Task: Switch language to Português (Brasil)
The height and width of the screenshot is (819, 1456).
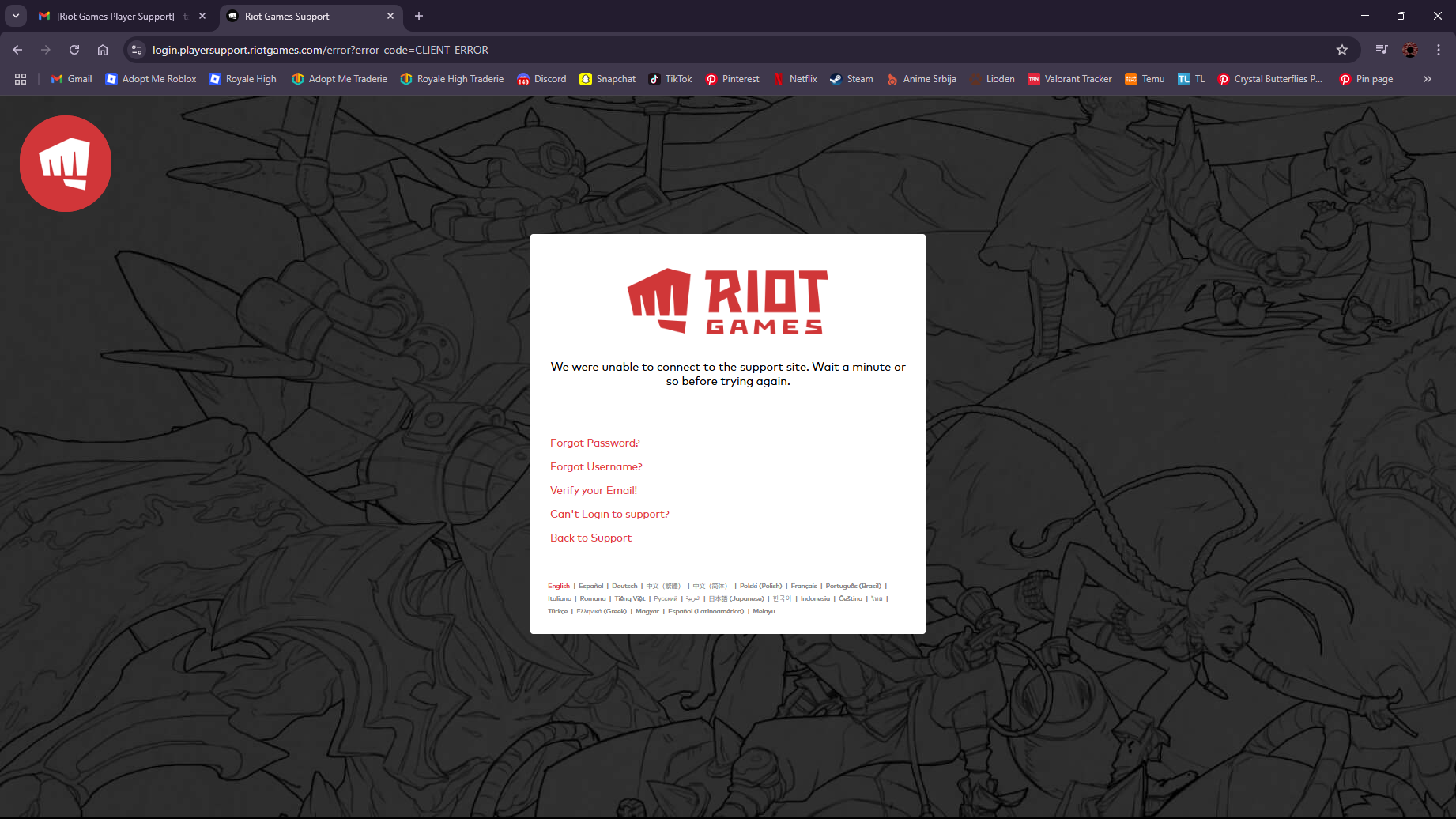Action: click(854, 586)
